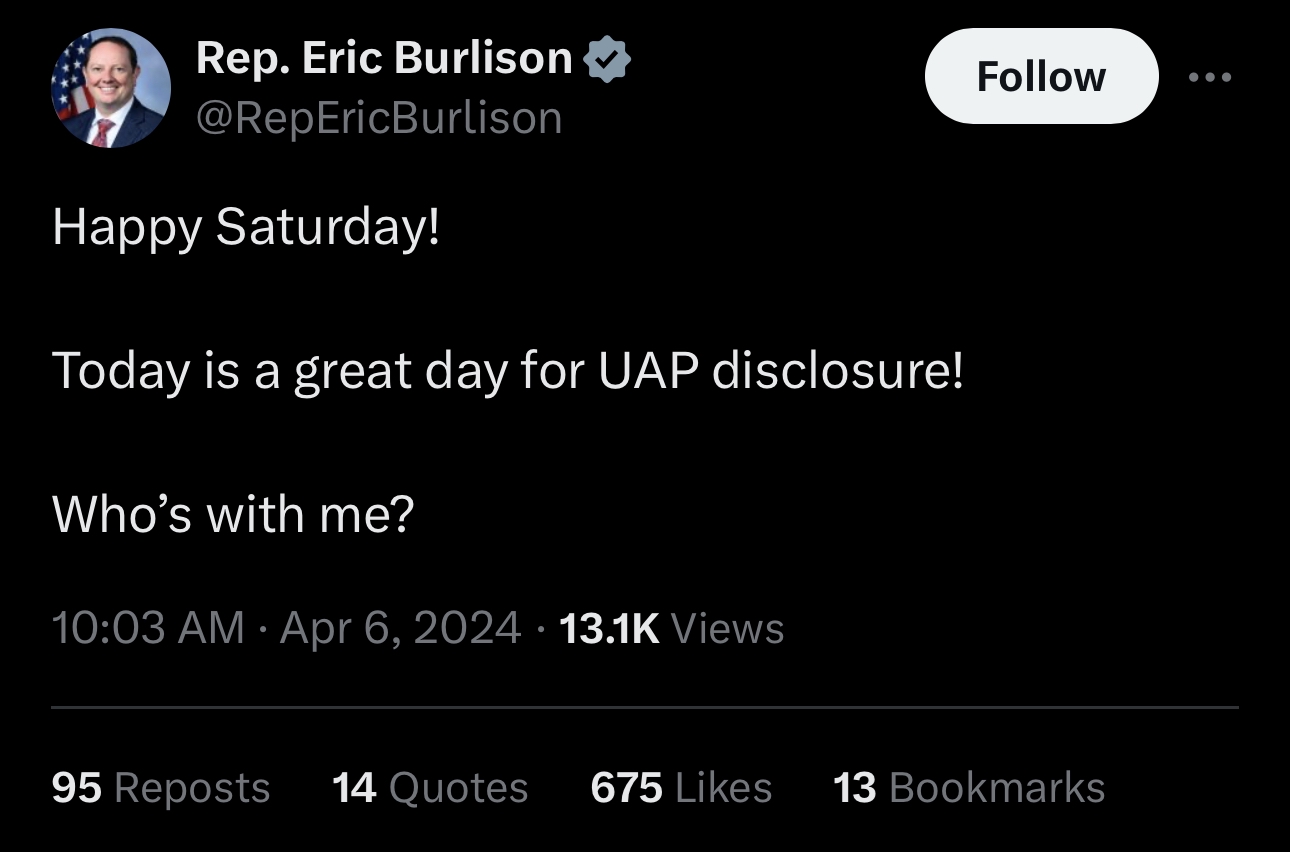The width and height of the screenshot is (1290, 852).
Task: Open Rep. Eric Burlison's profile picture
Action: point(110,88)
